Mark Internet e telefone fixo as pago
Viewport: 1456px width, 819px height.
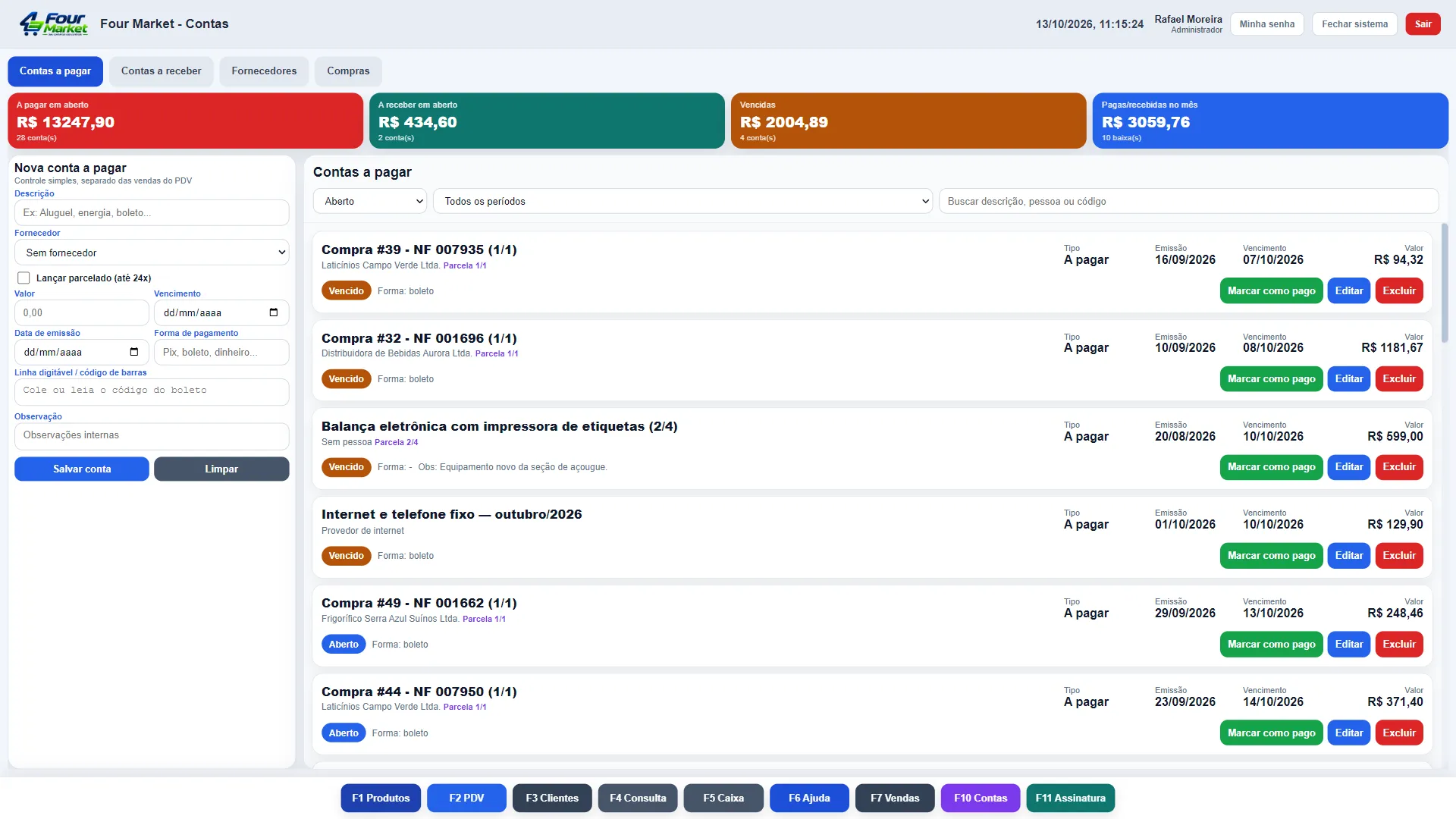1272,556
